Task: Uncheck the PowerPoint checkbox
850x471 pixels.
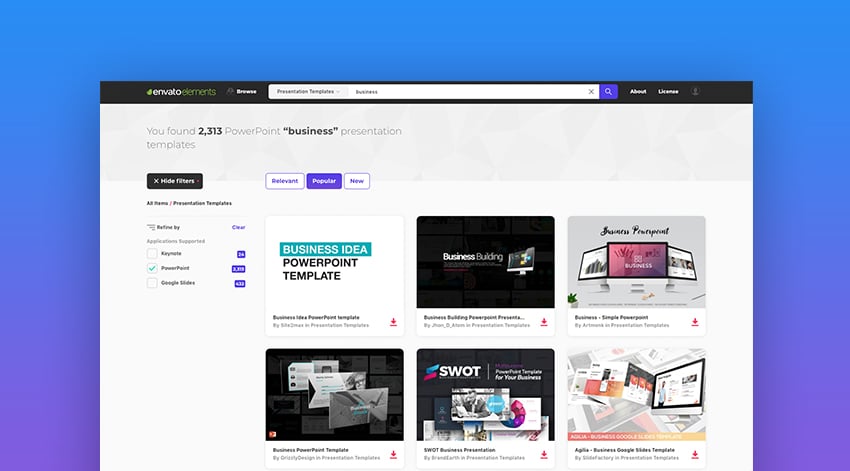Action: pyautogui.click(x=152, y=268)
